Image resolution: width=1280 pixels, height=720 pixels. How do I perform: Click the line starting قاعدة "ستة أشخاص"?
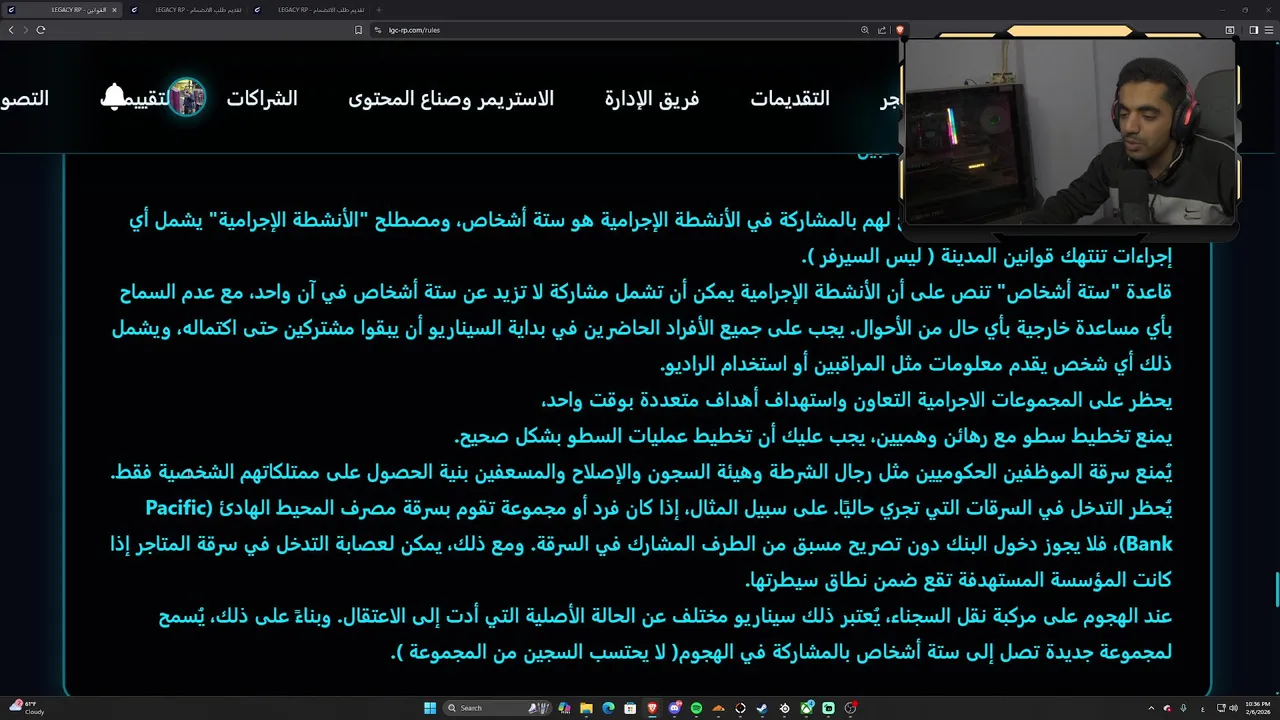(646, 292)
